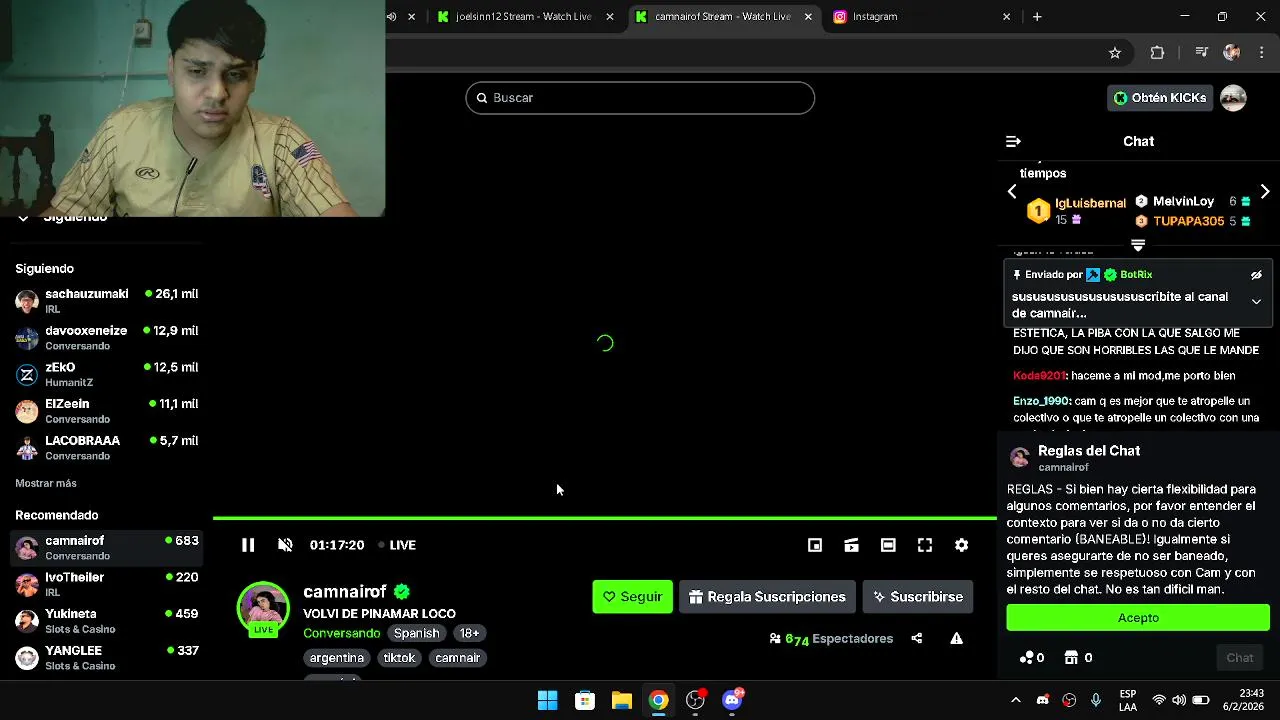Screen dimensions: 1280x720
Task: Hide the pinned BotRix message
Action: click(x=1256, y=275)
